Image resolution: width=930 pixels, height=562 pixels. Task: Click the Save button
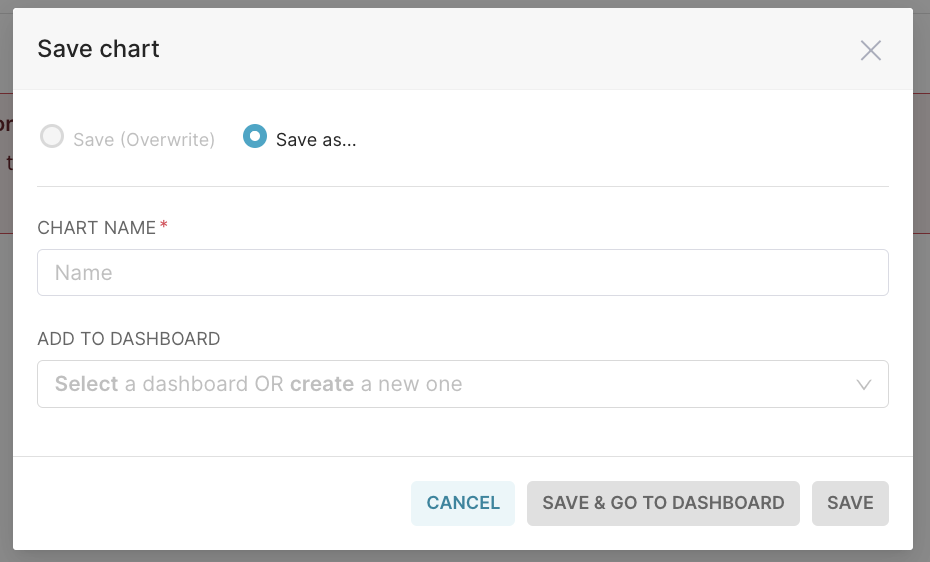(x=850, y=503)
